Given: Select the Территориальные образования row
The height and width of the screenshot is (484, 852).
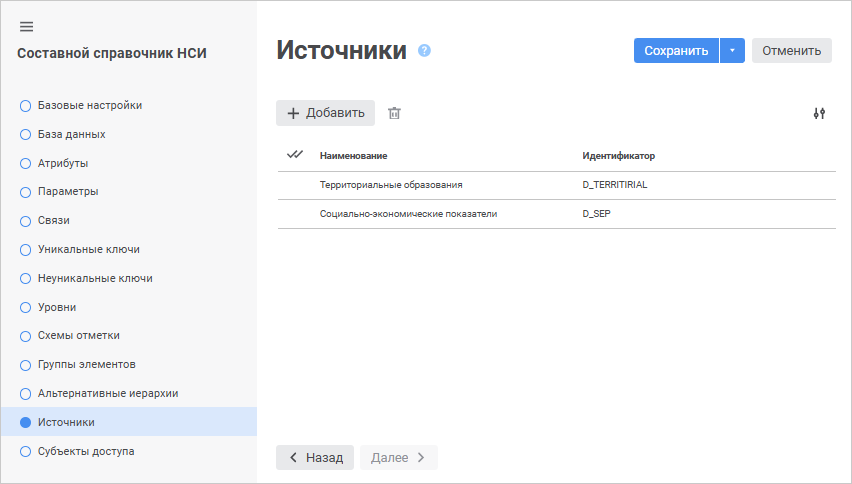Looking at the screenshot, I should pos(391,185).
